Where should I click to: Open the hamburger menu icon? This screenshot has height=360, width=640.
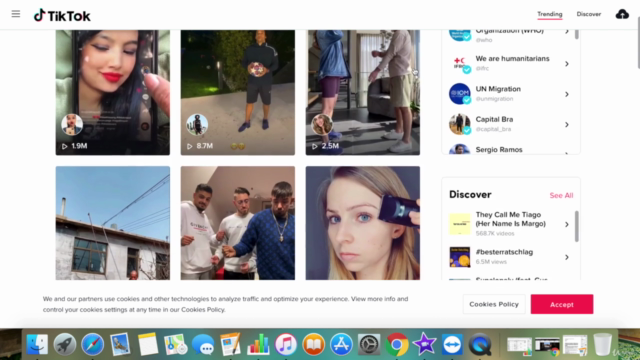click(x=16, y=14)
